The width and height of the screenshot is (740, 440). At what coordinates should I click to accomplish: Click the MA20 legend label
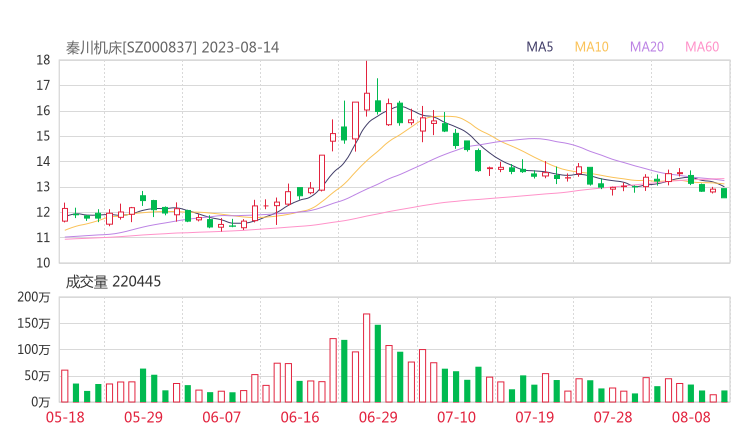pyautogui.click(x=647, y=47)
